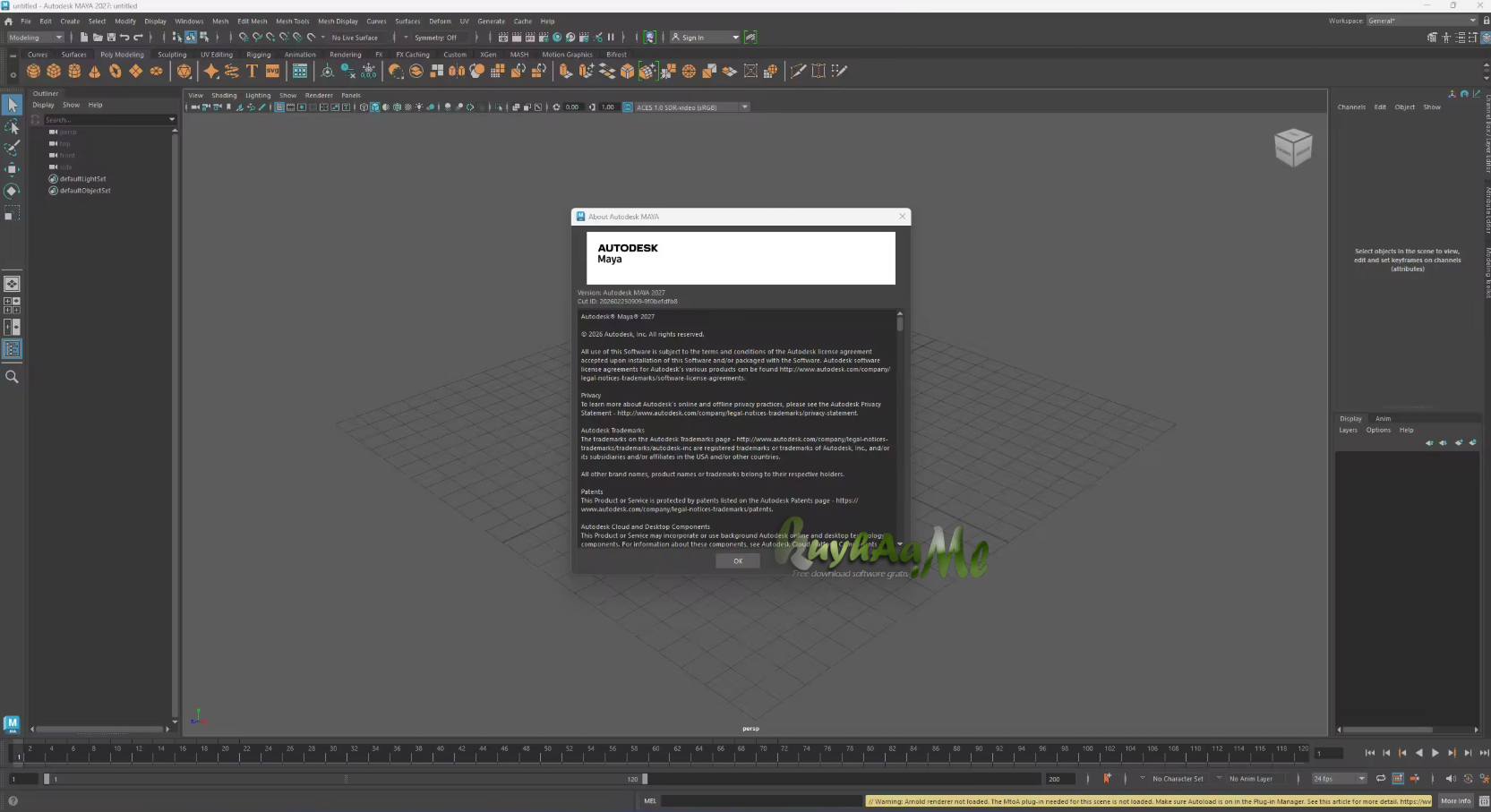Click the range slider end handle at 120

tap(645, 779)
